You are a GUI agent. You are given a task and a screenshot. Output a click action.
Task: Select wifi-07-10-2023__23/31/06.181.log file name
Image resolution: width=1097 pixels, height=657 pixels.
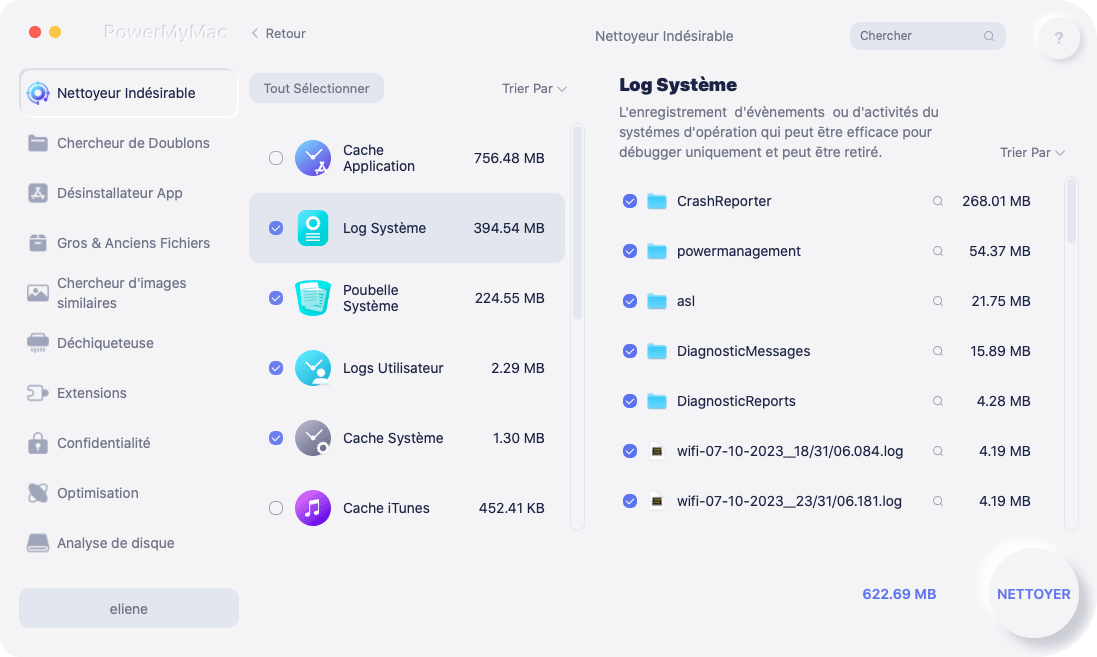pyautogui.click(x=789, y=502)
